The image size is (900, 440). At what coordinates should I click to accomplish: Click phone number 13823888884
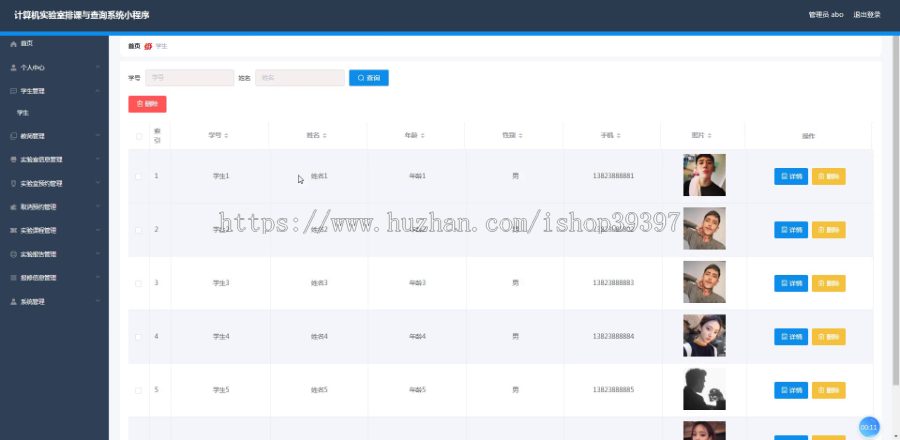613,337
